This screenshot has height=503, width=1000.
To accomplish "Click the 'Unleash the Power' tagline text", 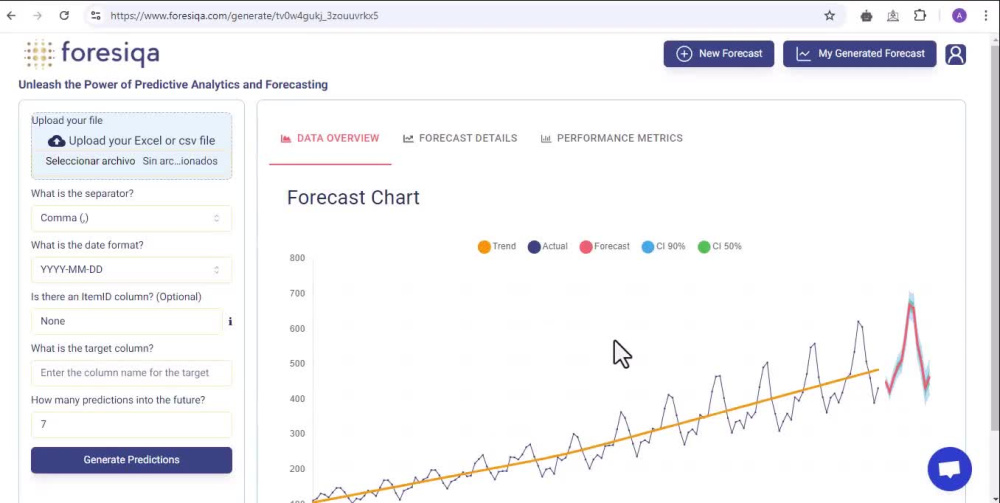I will pos(173,84).
